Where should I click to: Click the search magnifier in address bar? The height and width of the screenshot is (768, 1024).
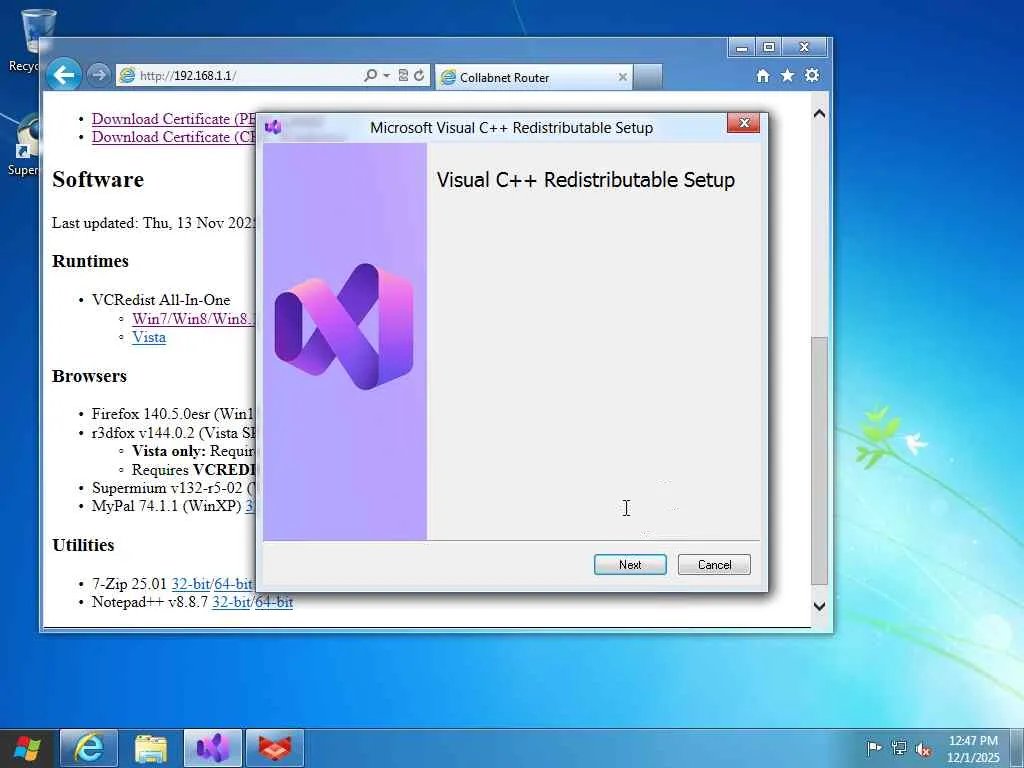tap(370, 76)
